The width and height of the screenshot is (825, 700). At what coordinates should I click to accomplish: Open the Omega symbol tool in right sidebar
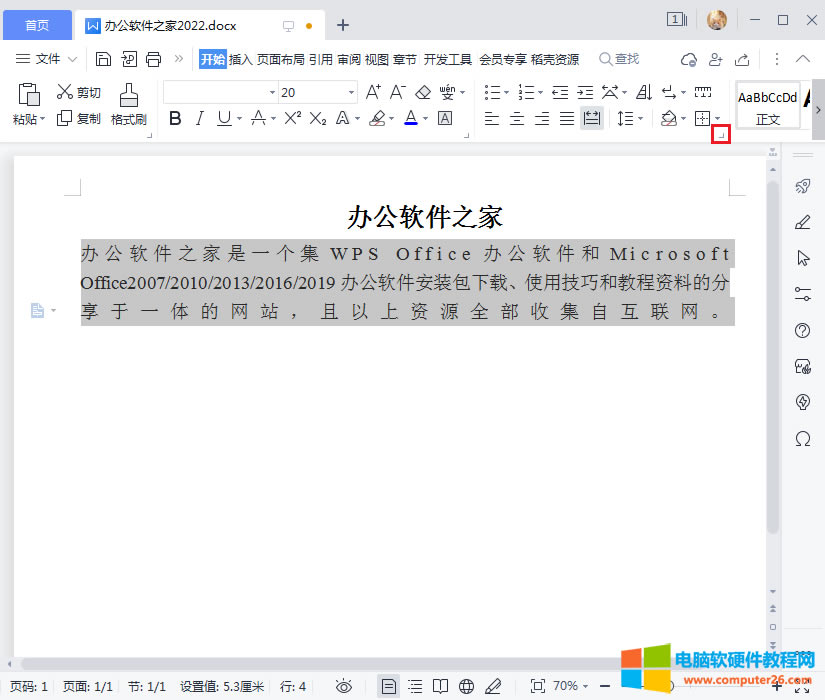[x=802, y=439]
